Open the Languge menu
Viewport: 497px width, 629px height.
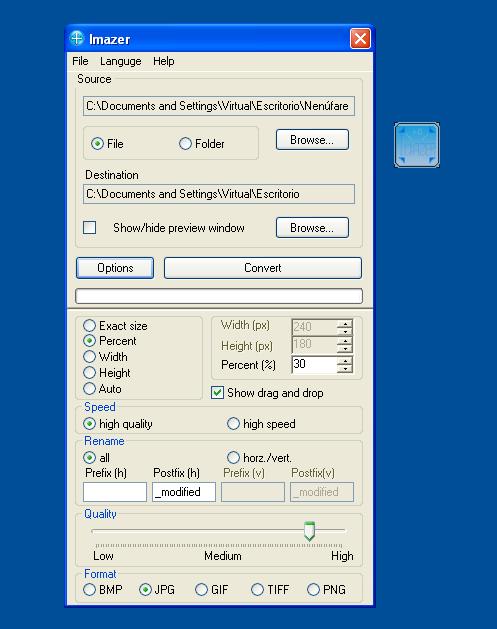pos(121,61)
